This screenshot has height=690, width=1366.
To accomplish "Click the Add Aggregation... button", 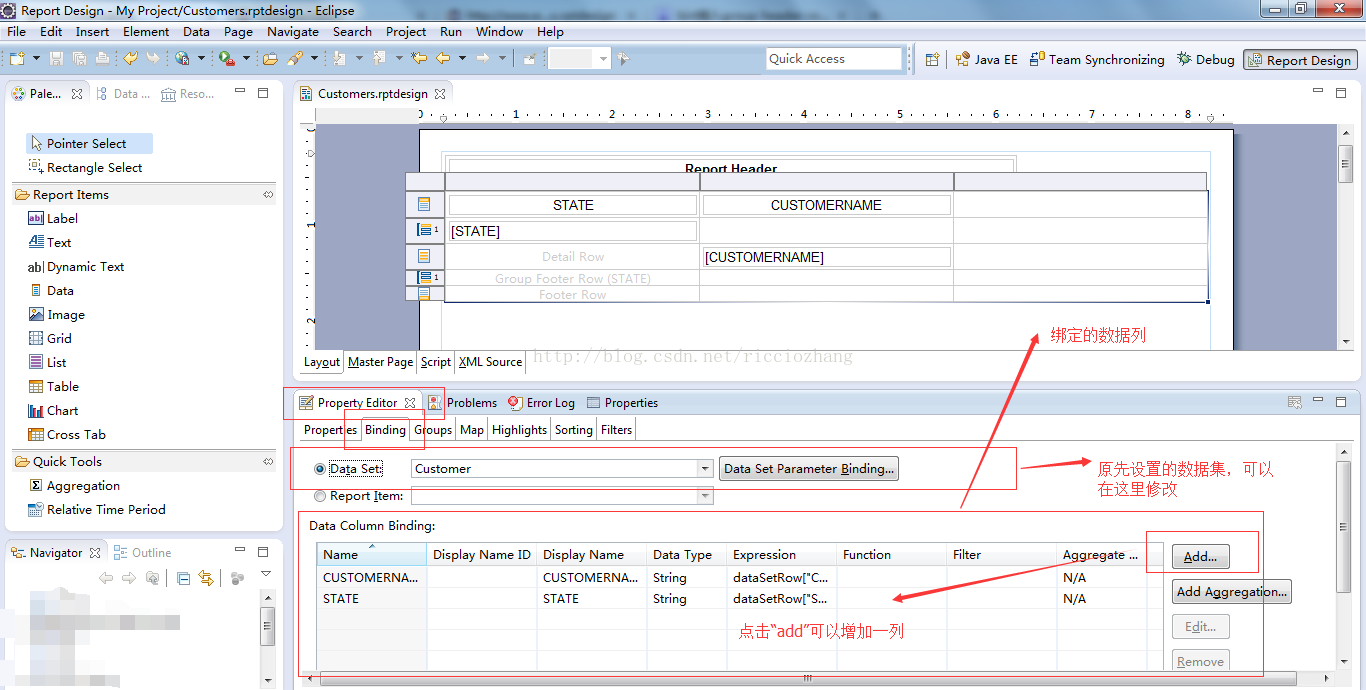I will coord(1232,592).
